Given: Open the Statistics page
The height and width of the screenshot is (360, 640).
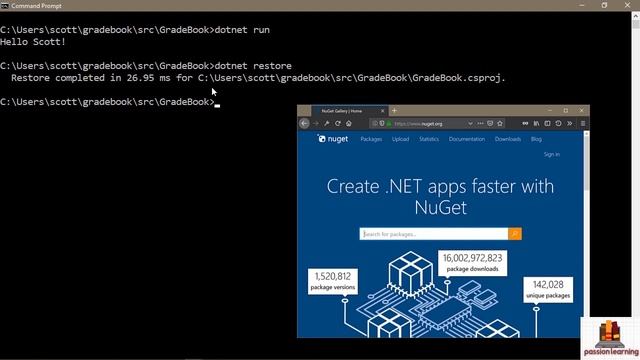Looking at the screenshot, I should (429, 139).
